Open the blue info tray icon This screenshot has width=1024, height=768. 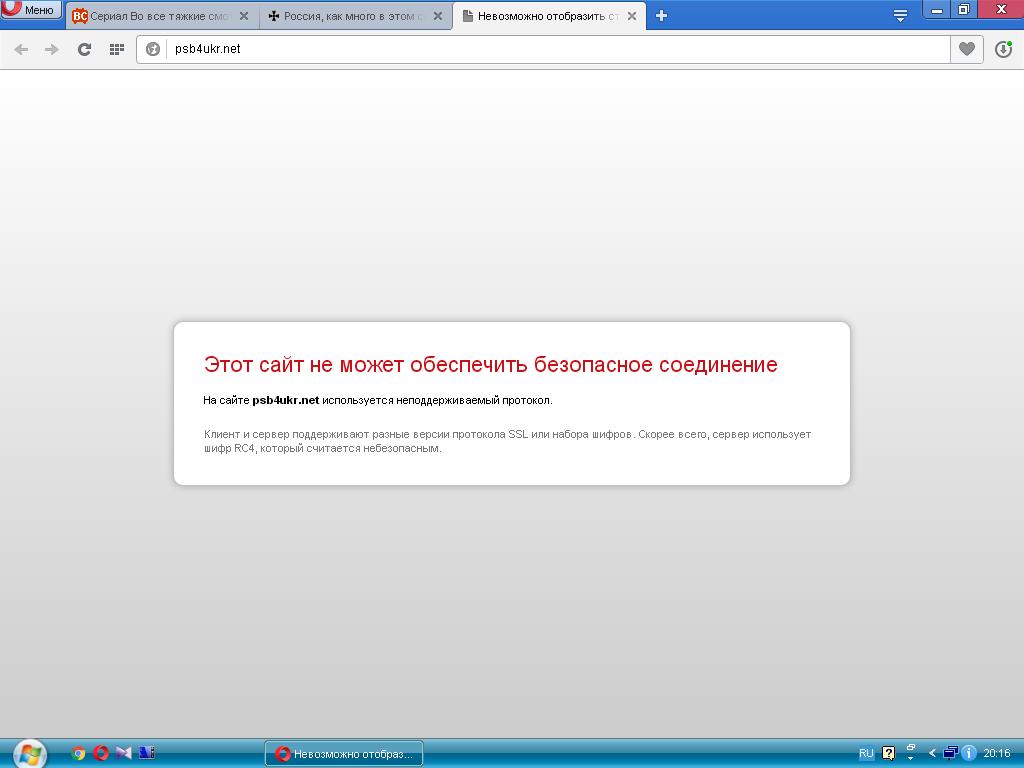[x=968, y=753]
